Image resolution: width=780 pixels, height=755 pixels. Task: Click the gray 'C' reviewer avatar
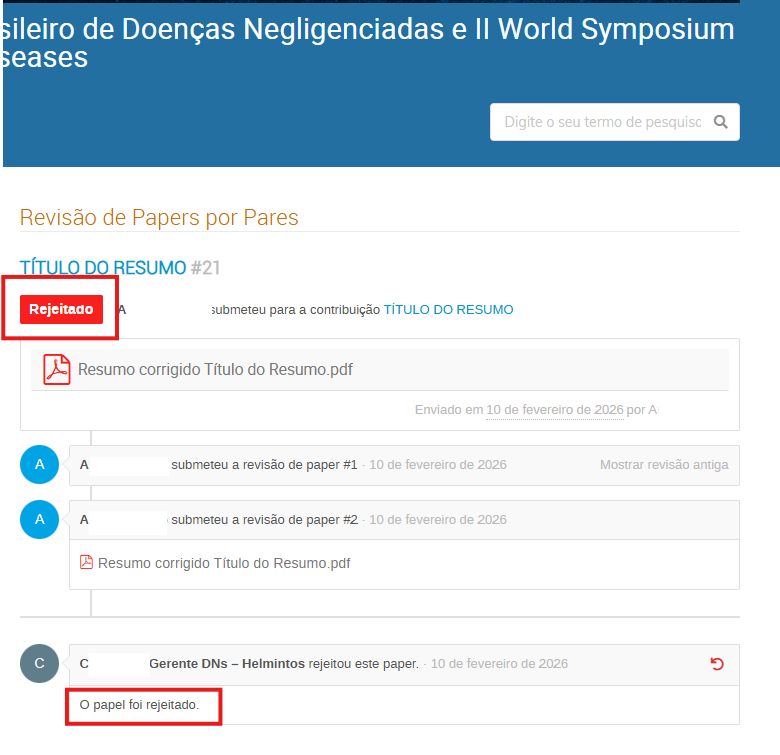point(40,663)
